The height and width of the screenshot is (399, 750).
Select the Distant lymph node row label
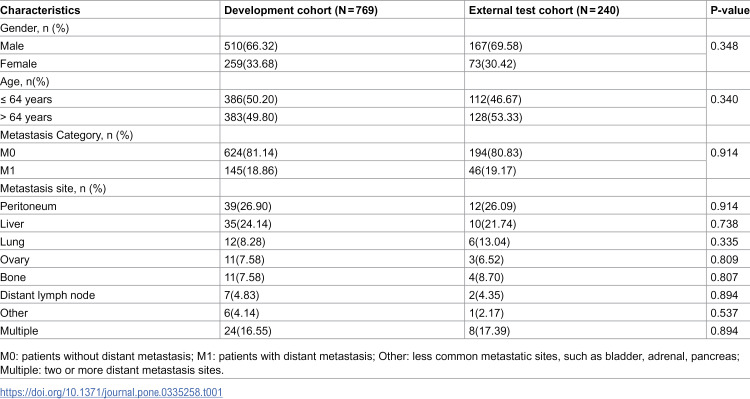(x=47, y=295)
